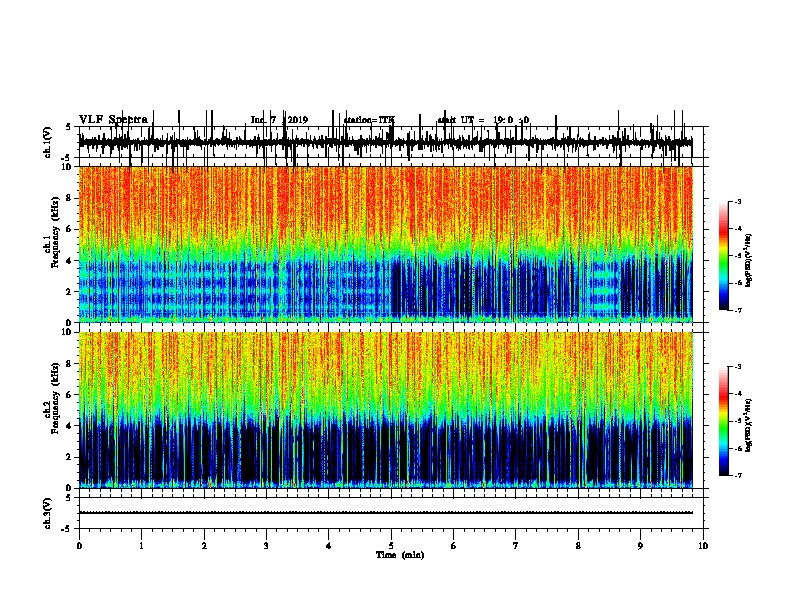Screen dimensions: 792x612
Task: Click the "8" tick label on time axis
Action: click(x=578, y=546)
